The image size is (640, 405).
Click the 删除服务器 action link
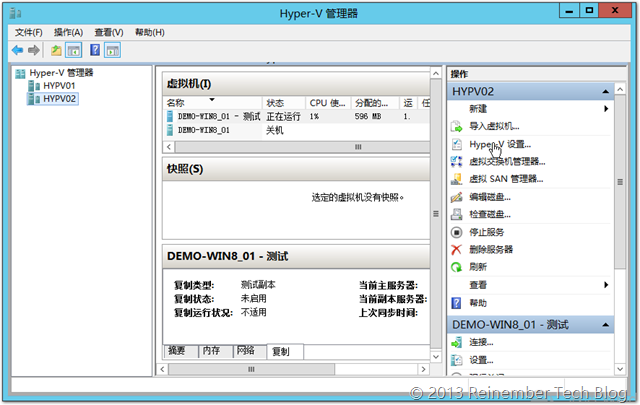tap(491, 249)
